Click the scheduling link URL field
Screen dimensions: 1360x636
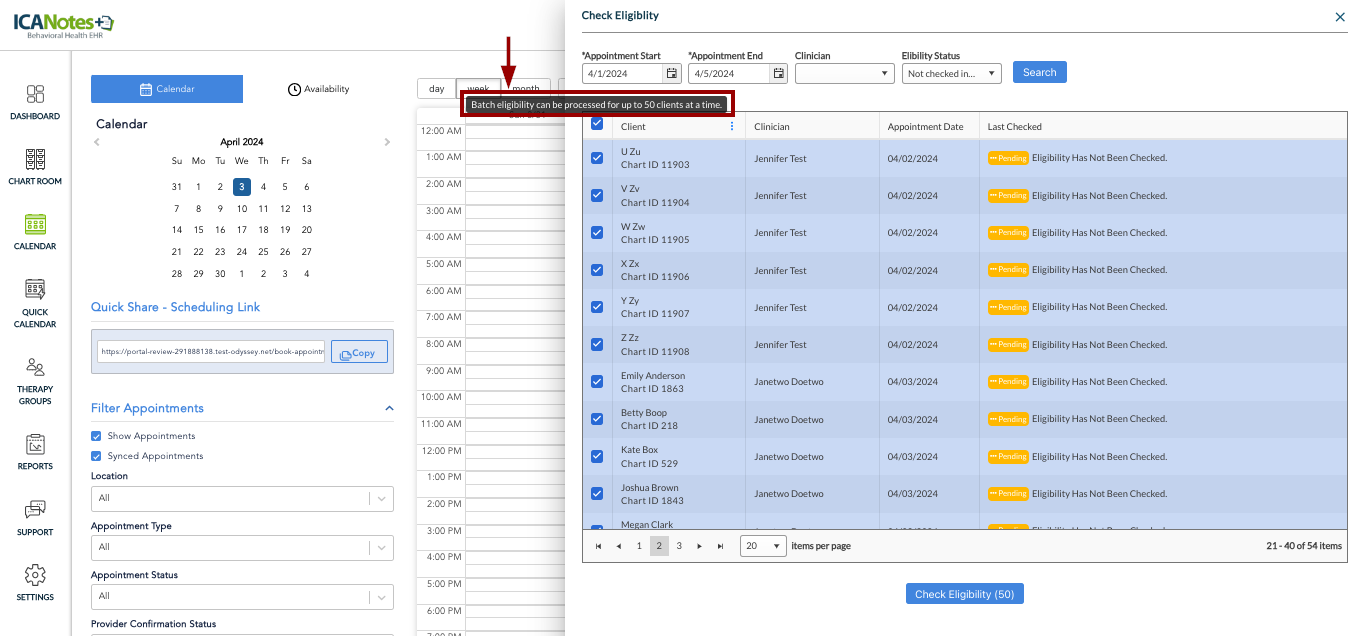[x=211, y=352]
